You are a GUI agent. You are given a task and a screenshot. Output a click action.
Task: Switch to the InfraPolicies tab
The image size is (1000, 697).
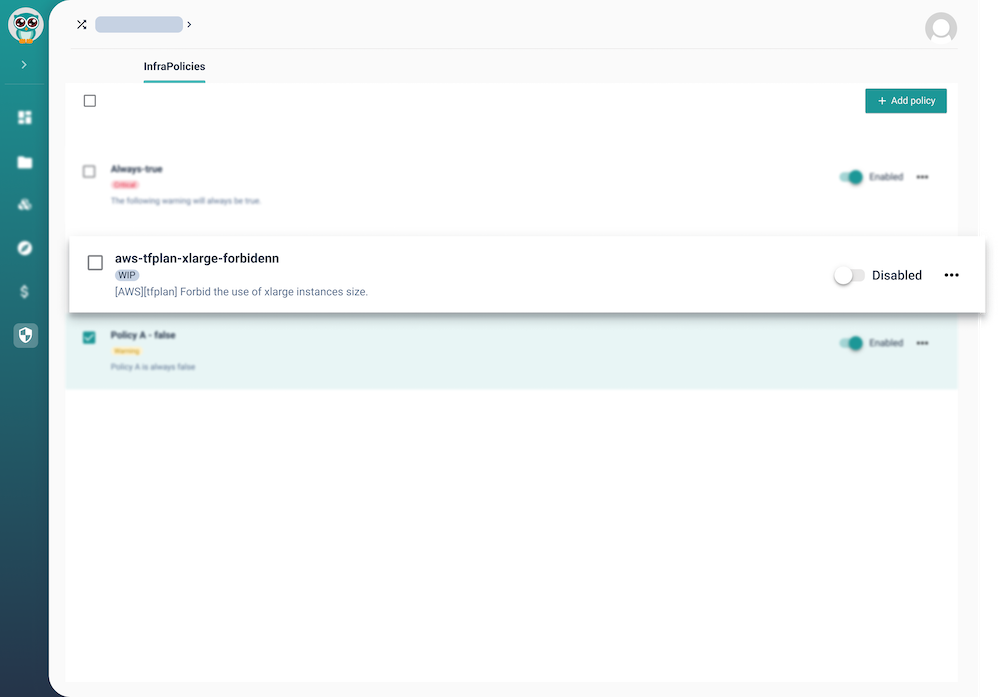174,66
